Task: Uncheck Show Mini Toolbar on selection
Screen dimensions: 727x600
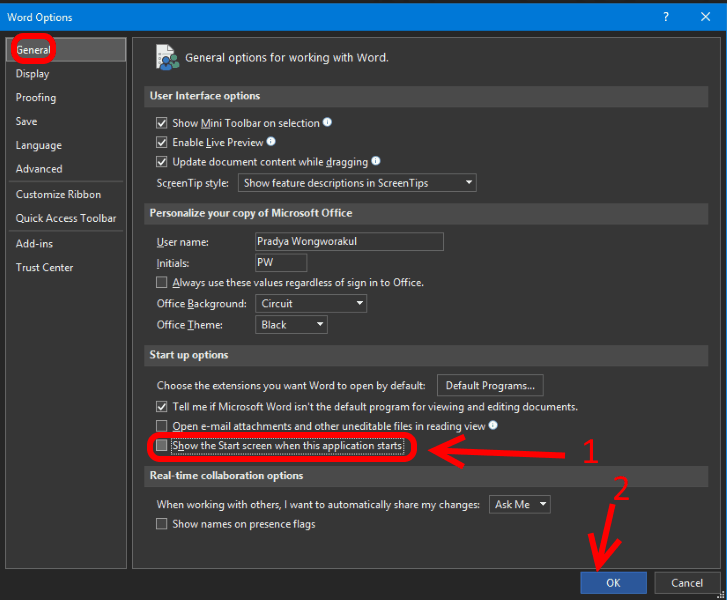Action: [161, 123]
